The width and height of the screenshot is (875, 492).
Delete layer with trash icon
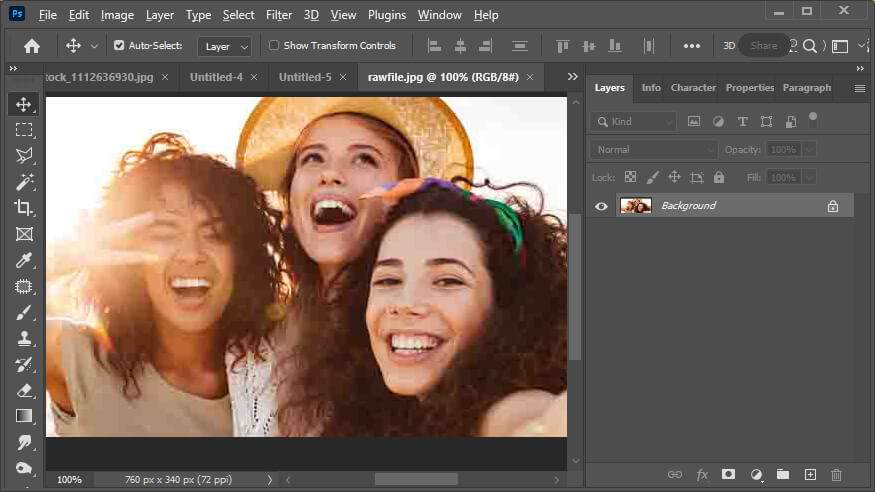click(x=836, y=475)
